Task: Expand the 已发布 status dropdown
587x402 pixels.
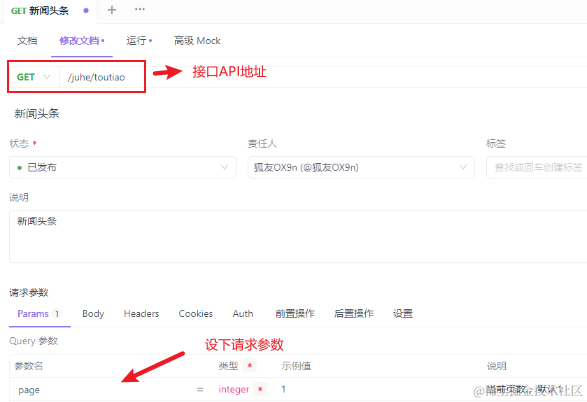Action: tap(123, 167)
